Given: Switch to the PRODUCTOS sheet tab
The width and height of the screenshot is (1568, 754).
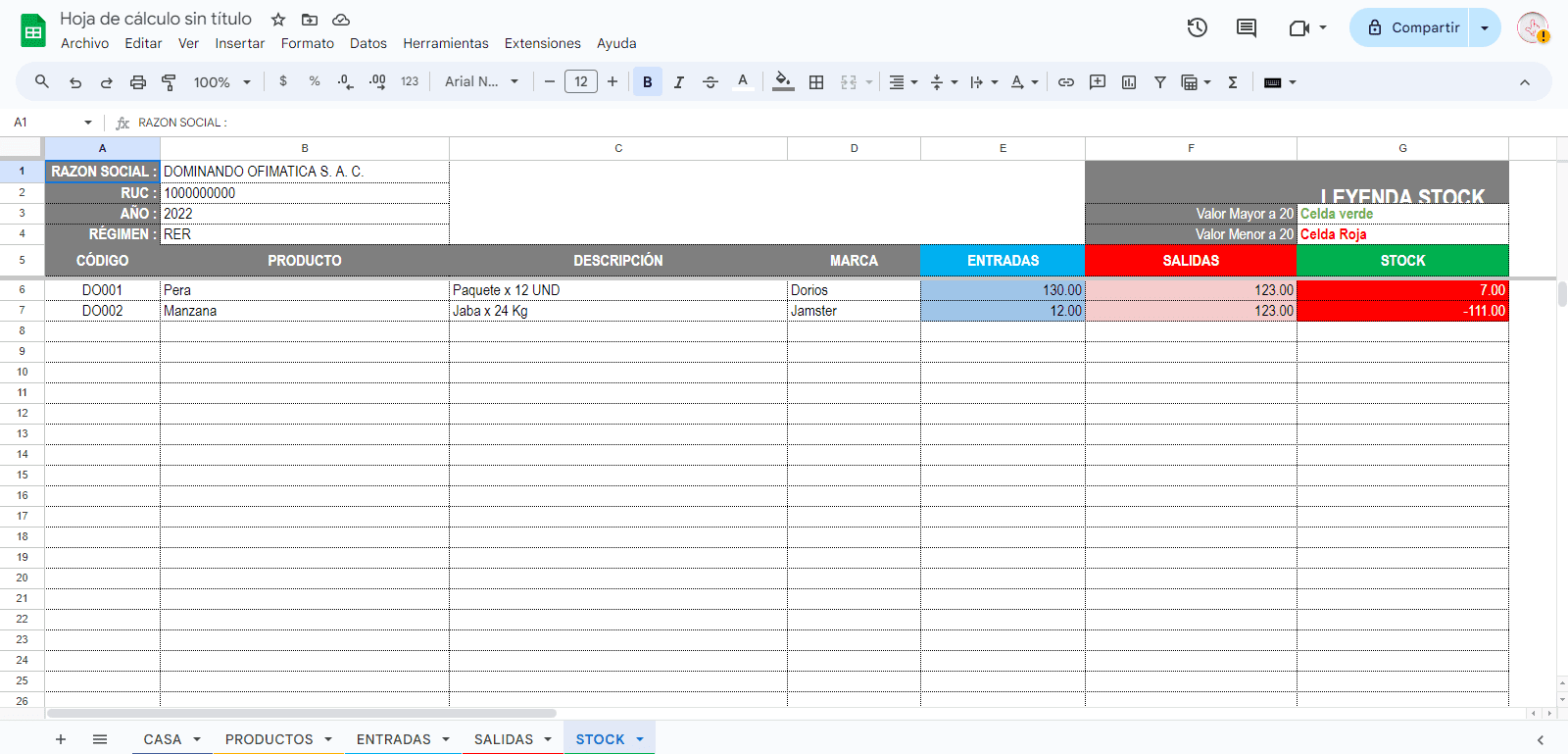Looking at the screenshot, I should [x=269, y=739].
